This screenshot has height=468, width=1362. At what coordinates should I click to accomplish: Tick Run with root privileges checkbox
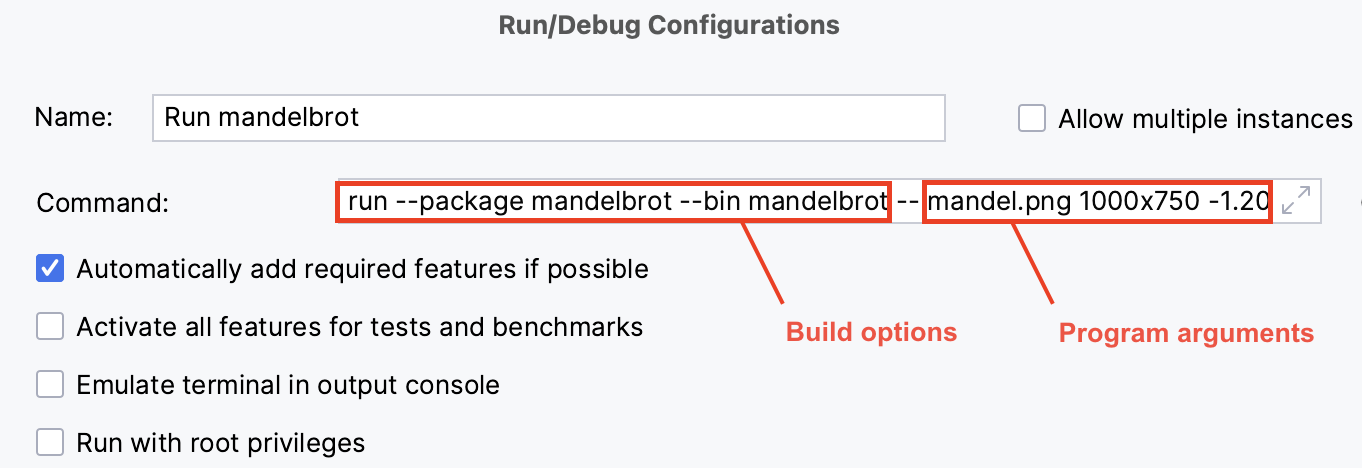click(x=50, y=442)
